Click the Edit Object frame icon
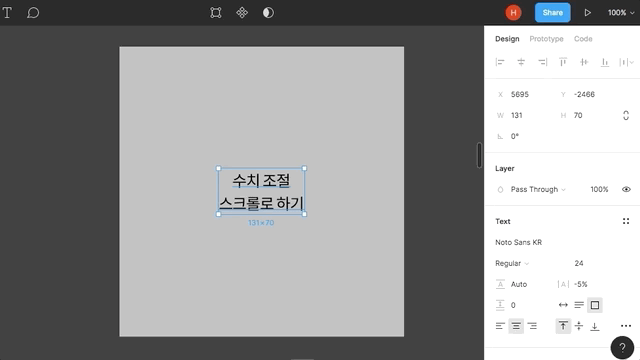This screenshot has height=360, width=640. click(216, 13)
